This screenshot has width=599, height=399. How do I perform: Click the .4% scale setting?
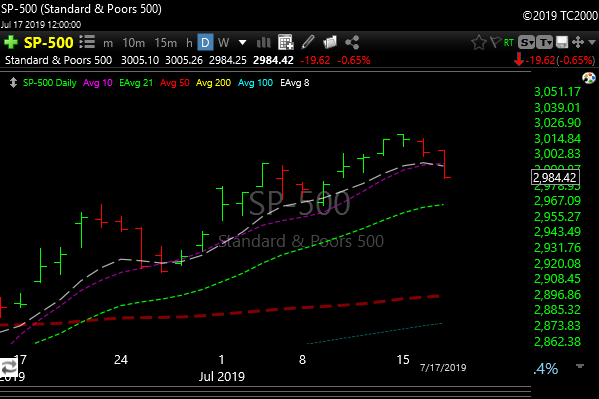click(x=546, y=369)
